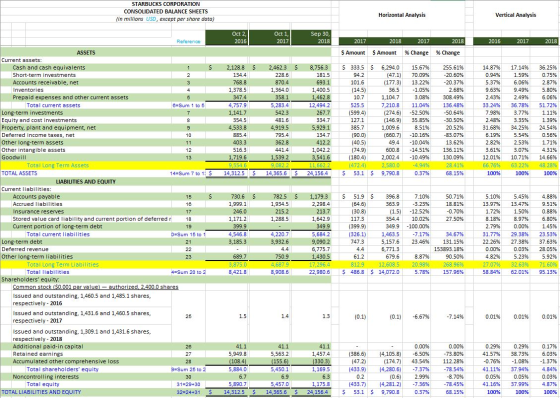The height and width of the screenshot is (398, 560).
Task: Select the 'CONSOLIDATED BALANCE SHEETS' heading cell
Action: point(166,11)
